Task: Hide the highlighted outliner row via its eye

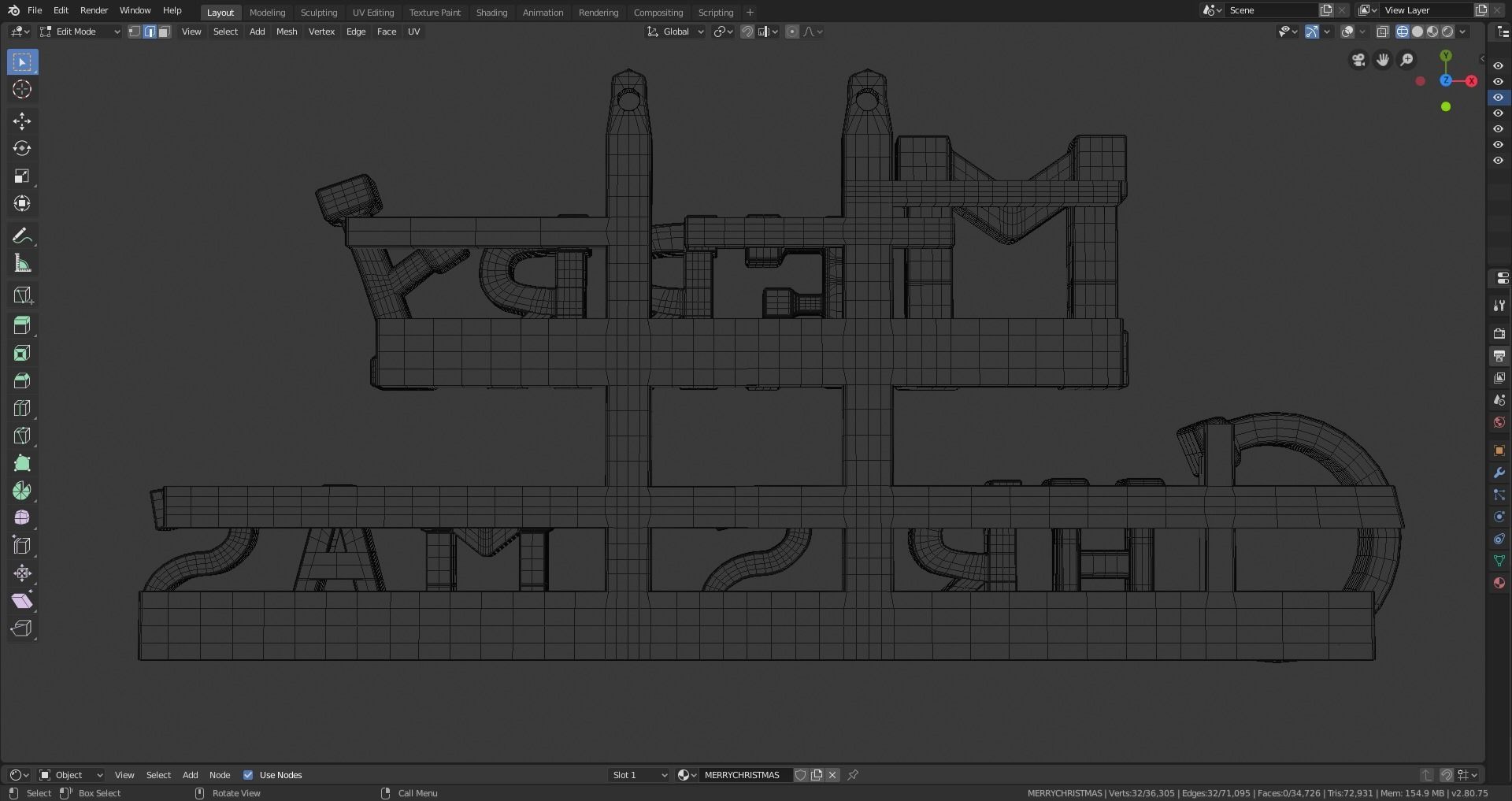Action: [x=1499, y=98]
